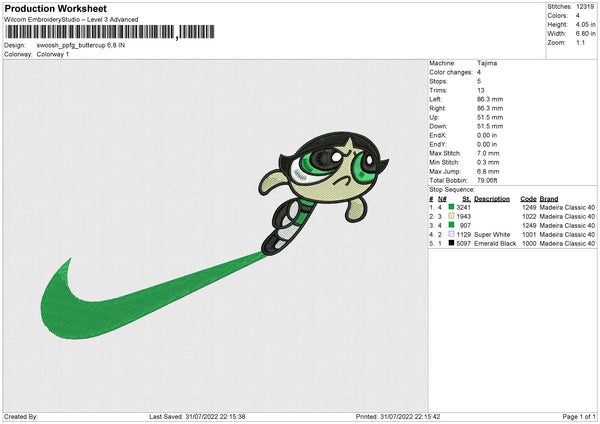Click thread code '1000' in row 5
Image resolution: width=600 pixels, height=424 pixels.
[529, 244]
